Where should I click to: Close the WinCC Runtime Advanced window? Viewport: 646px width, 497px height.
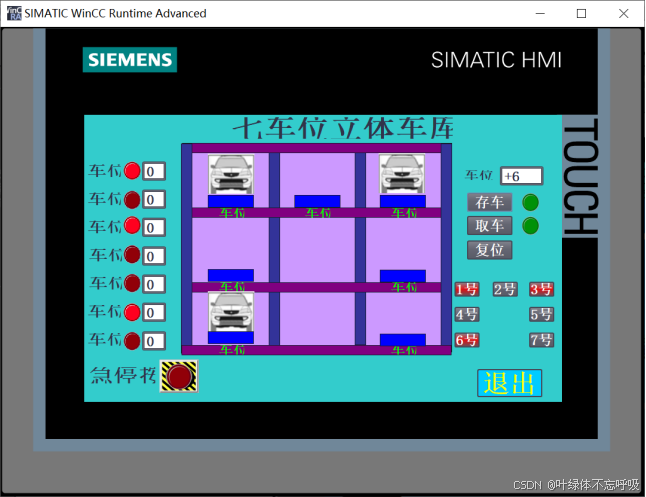coord(624,14)
